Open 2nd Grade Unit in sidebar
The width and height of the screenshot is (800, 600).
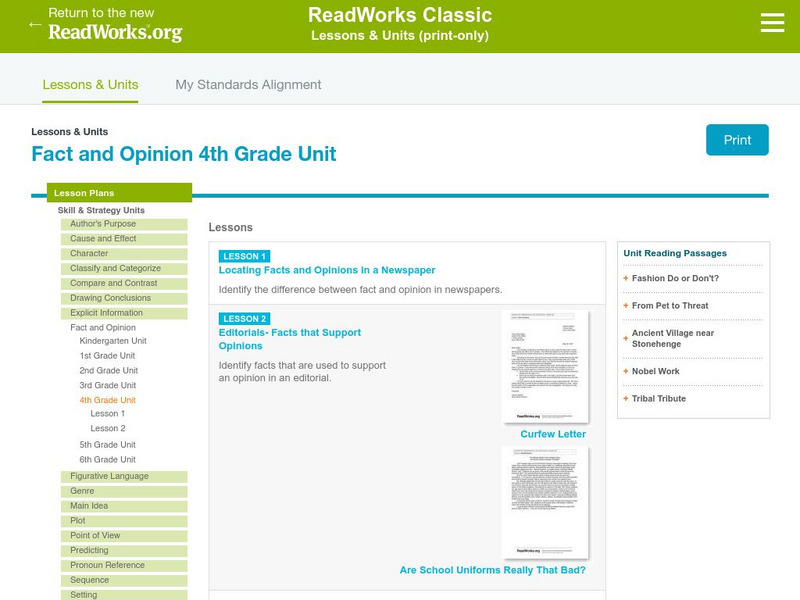109,370
